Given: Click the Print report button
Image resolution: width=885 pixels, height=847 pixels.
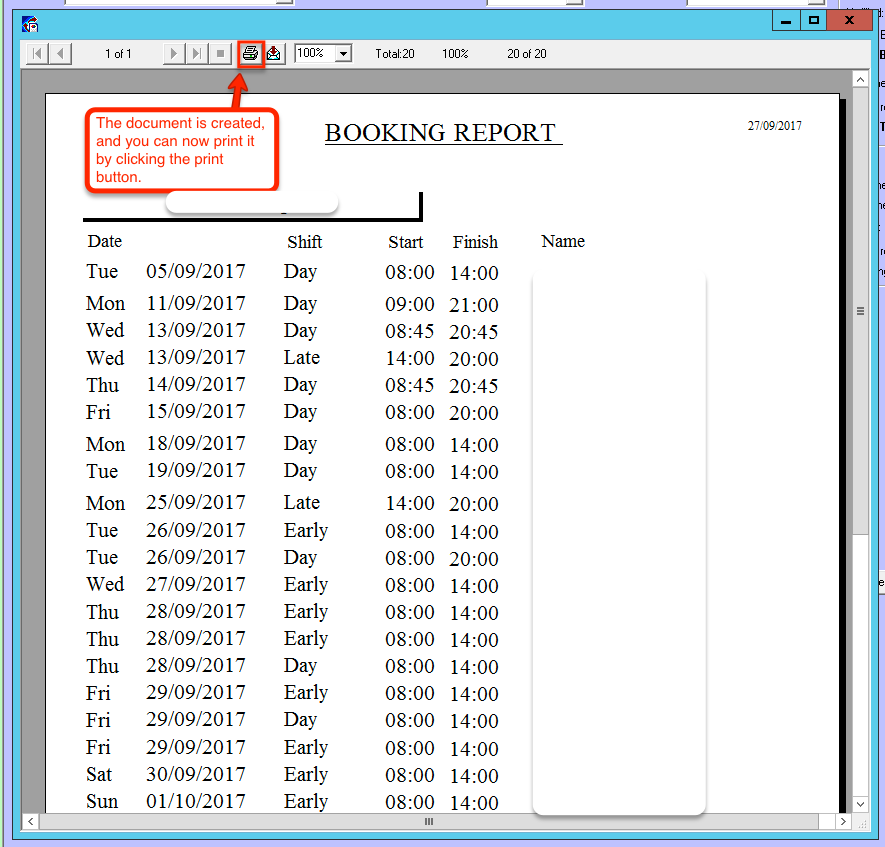Looking at the screenshot, I should (250, 53).
